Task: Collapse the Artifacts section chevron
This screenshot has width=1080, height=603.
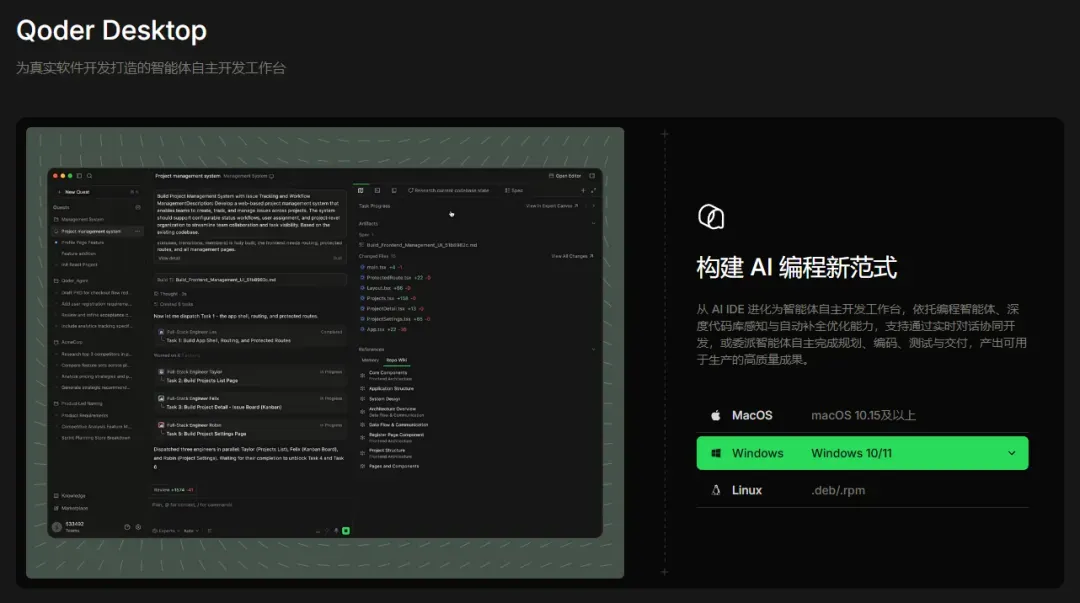Action: coord(593,223)
